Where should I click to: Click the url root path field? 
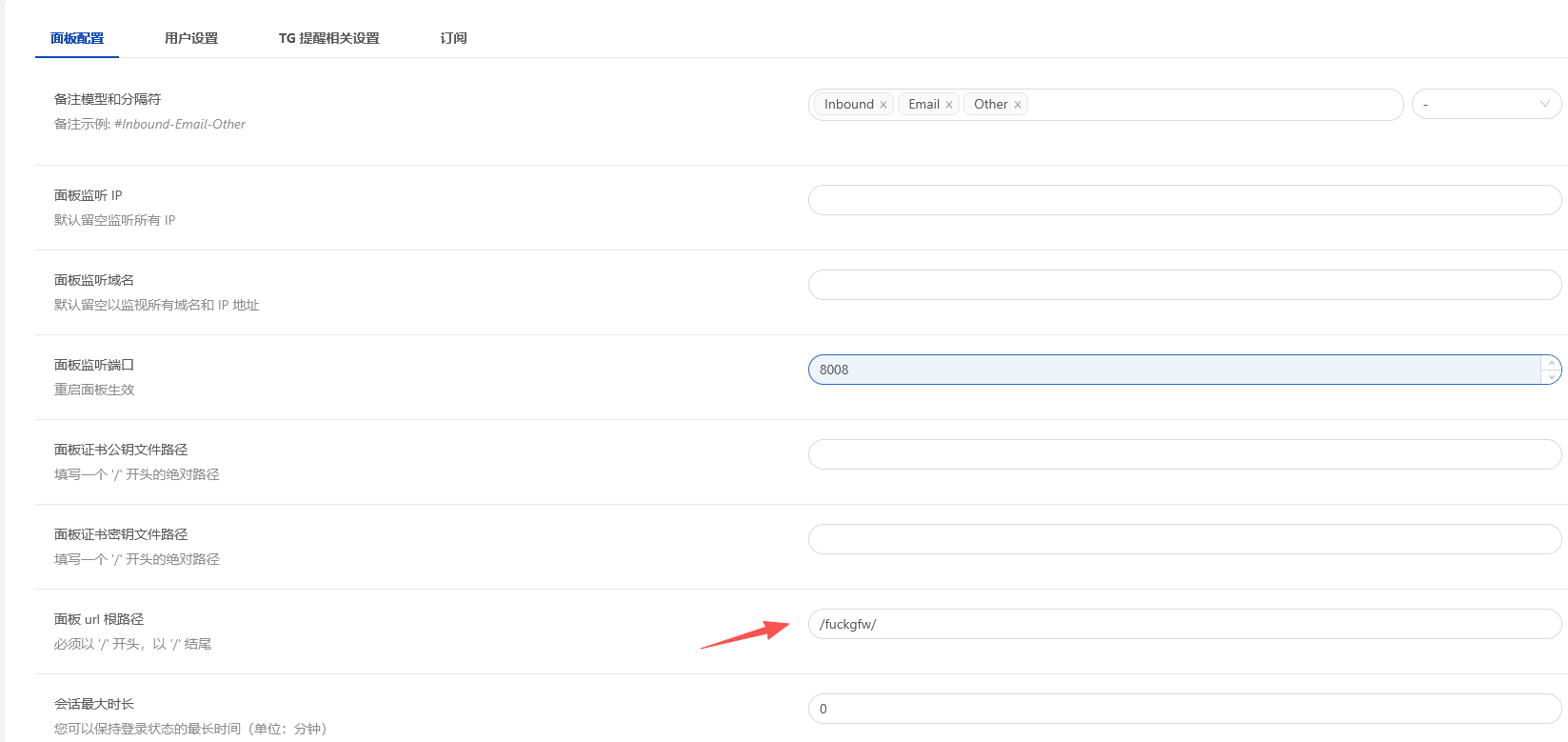(1184, 624)
